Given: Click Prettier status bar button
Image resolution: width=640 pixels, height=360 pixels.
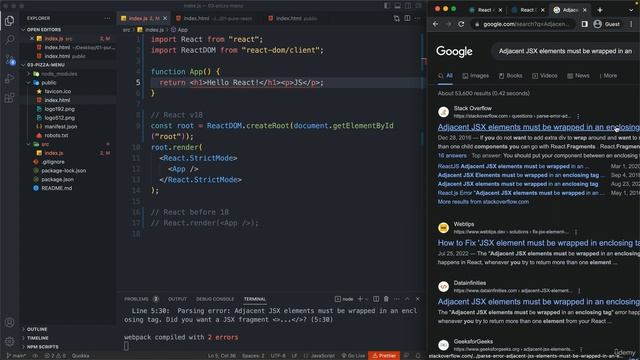Looking at the screenshot, I should (384, 356).
